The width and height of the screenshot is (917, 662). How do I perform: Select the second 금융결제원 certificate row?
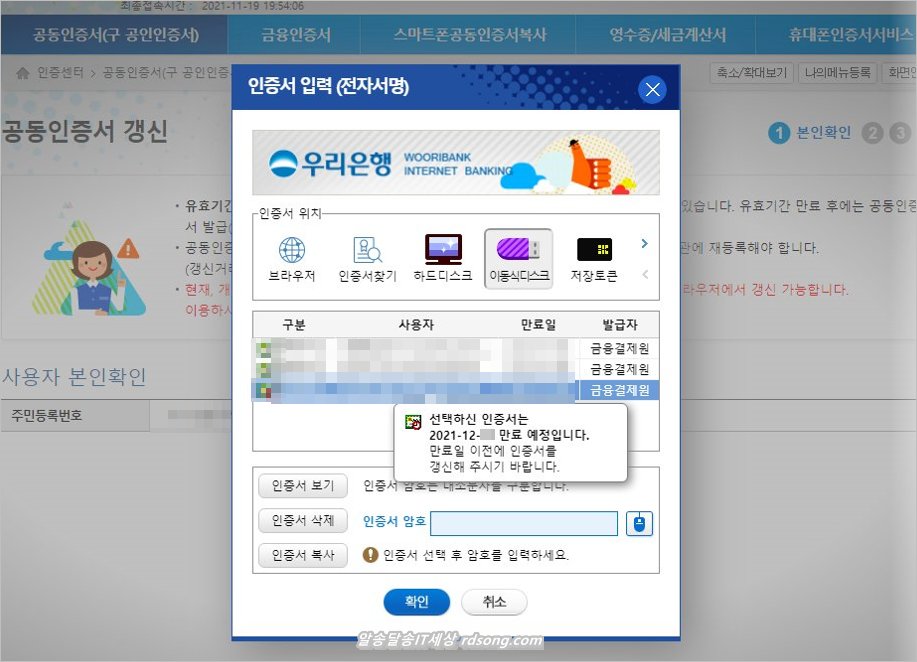(x=455, y=369)
